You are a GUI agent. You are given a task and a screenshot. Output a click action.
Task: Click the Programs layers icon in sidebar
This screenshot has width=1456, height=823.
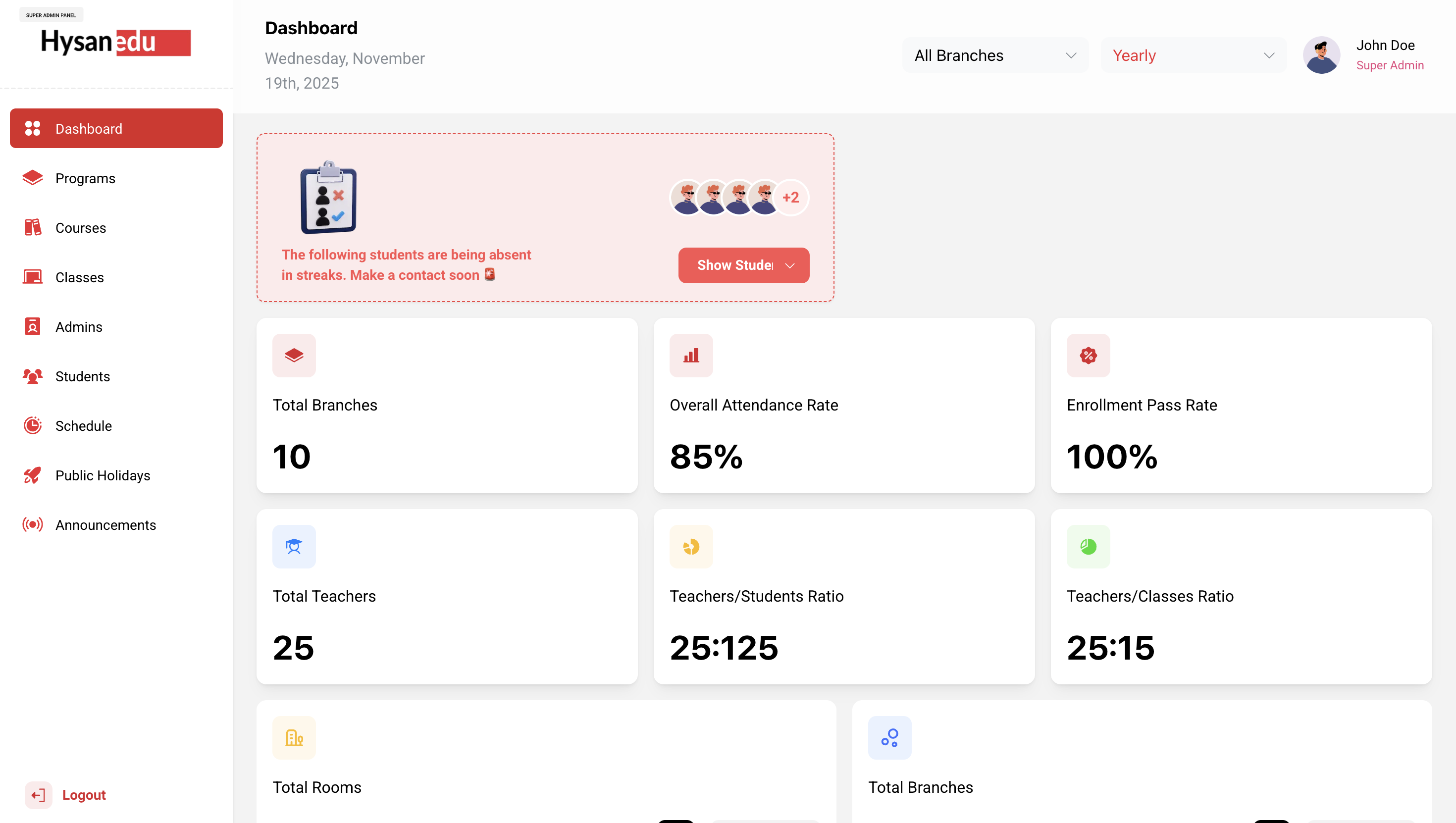pos(32,178)
